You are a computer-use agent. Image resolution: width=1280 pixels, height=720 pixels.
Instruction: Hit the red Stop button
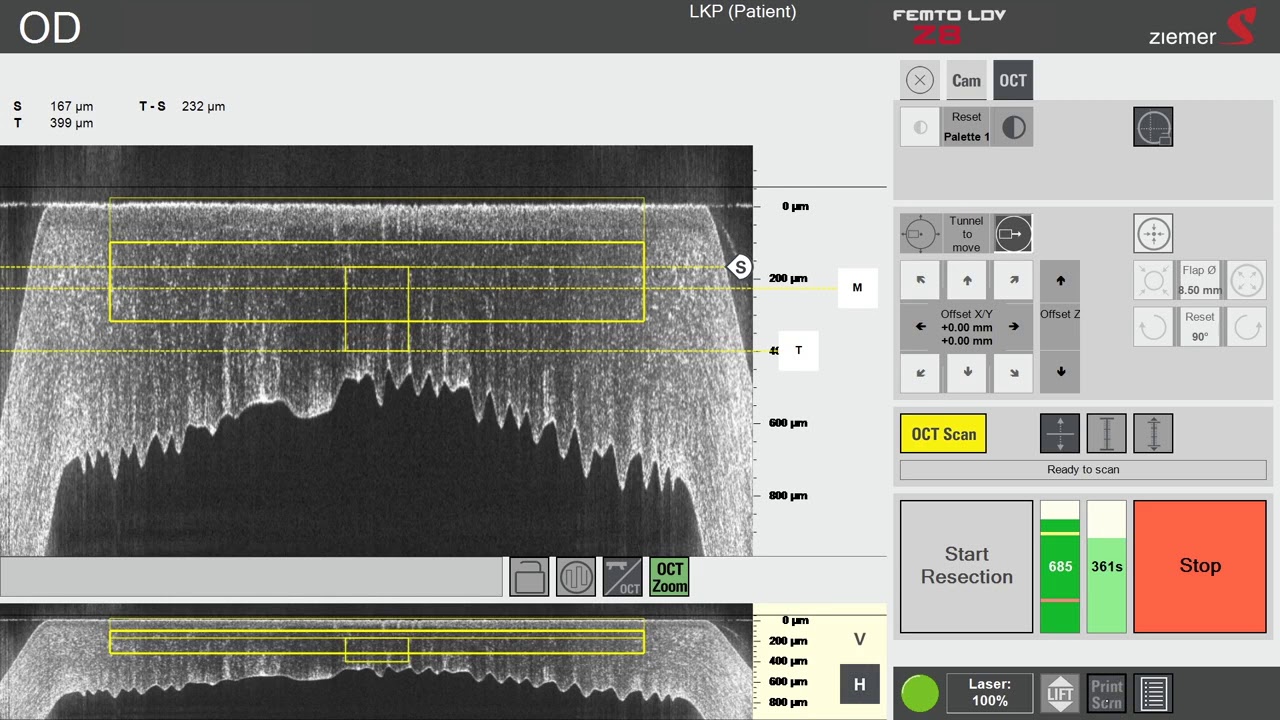pos(1200,567)
